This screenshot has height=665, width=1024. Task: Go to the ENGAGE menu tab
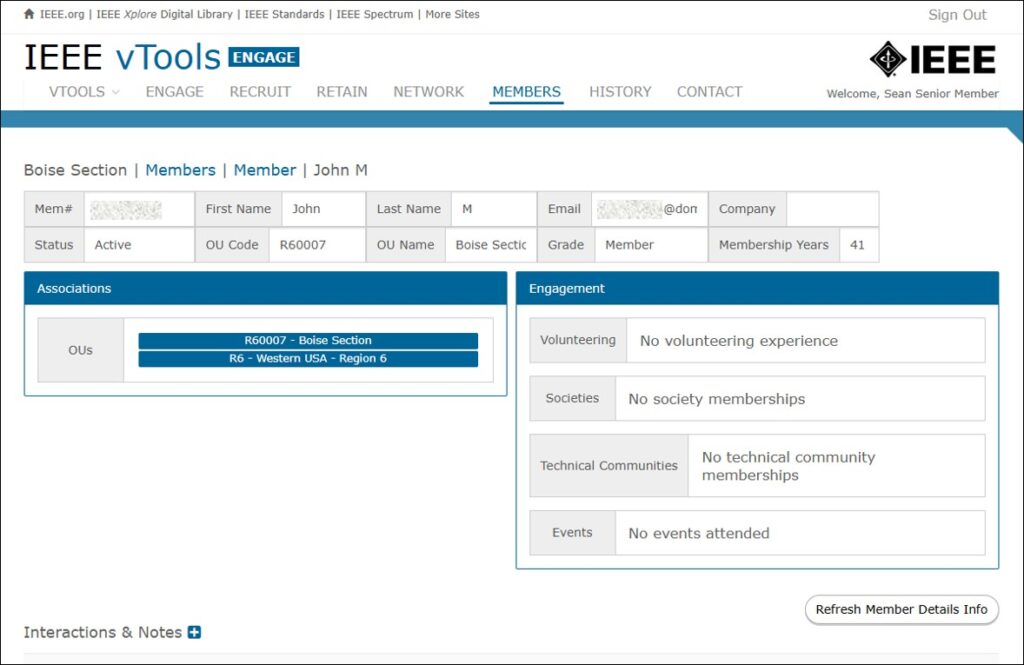(x=174, y=92)
